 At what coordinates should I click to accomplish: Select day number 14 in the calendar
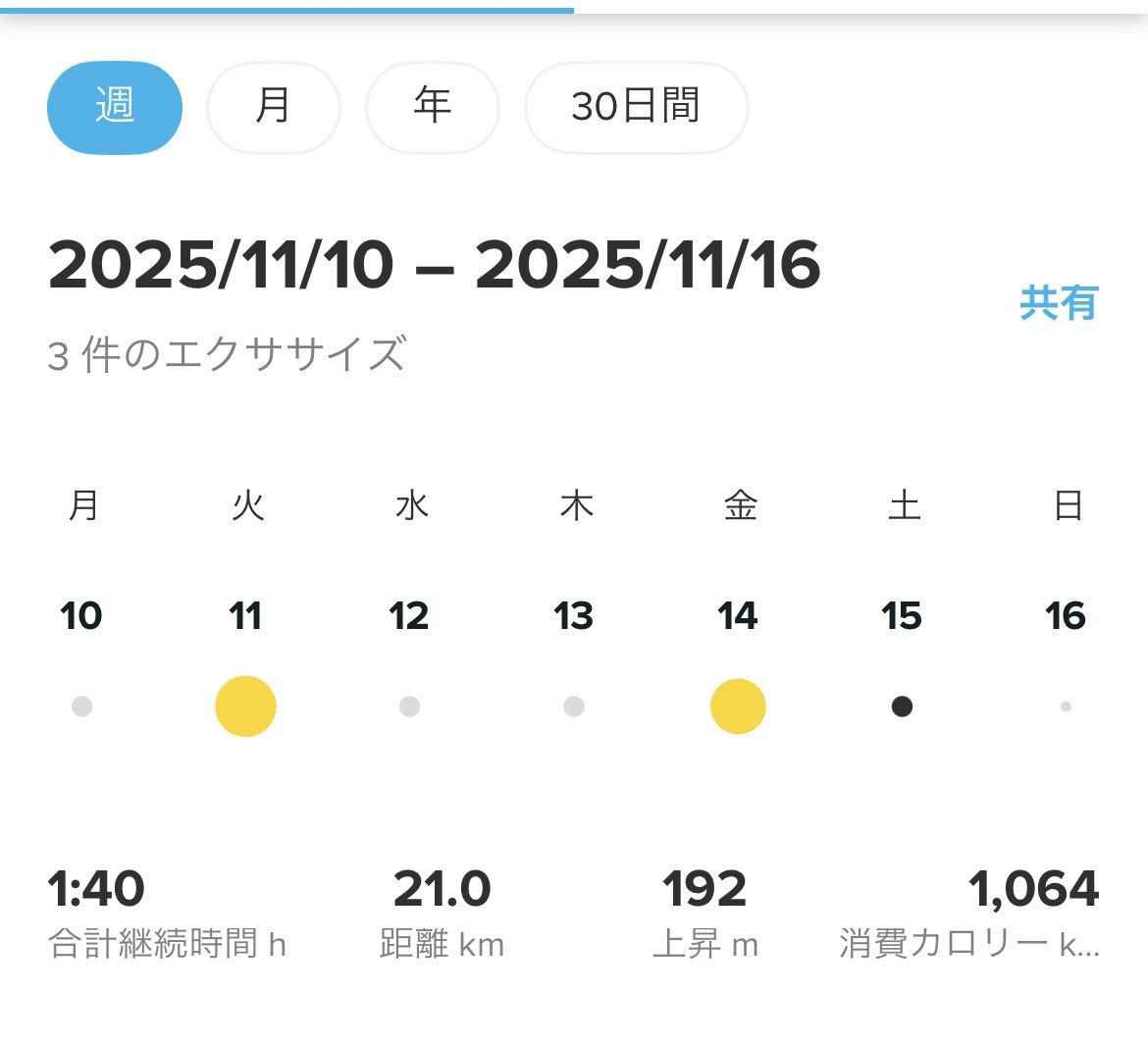738,616
